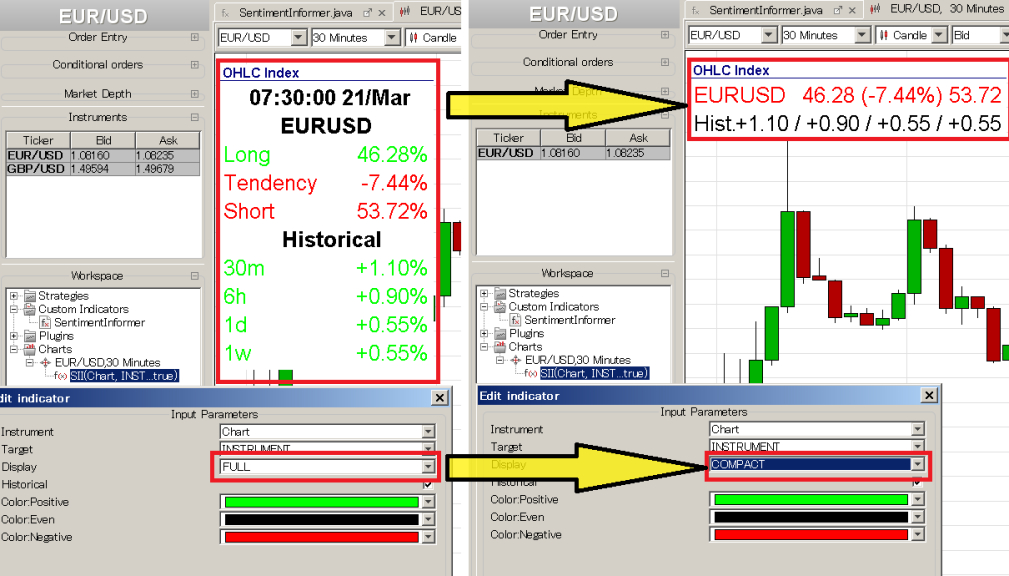The image size is (1009, 576).
Task: Close the Edit indicator dialog with FULL display
Action: (x=440, y=398)
